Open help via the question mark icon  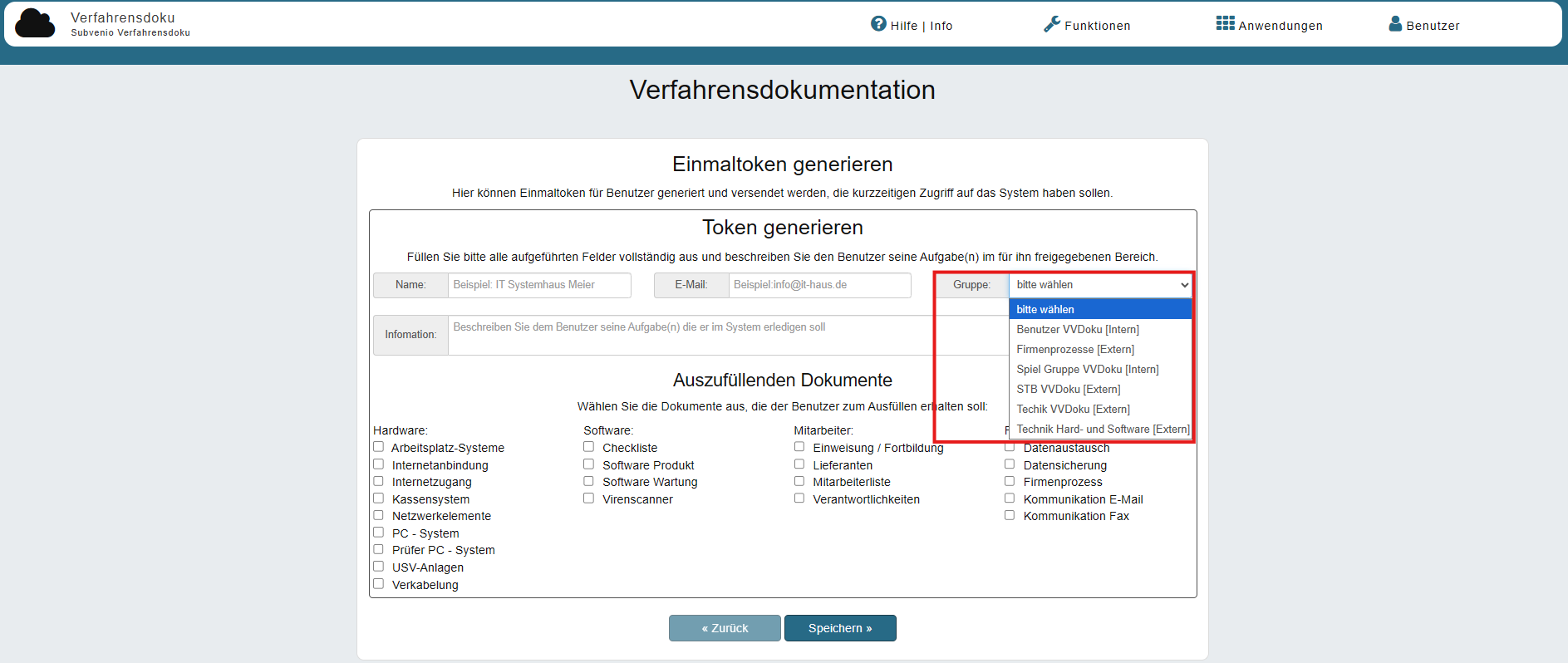(x=878, y=24)
